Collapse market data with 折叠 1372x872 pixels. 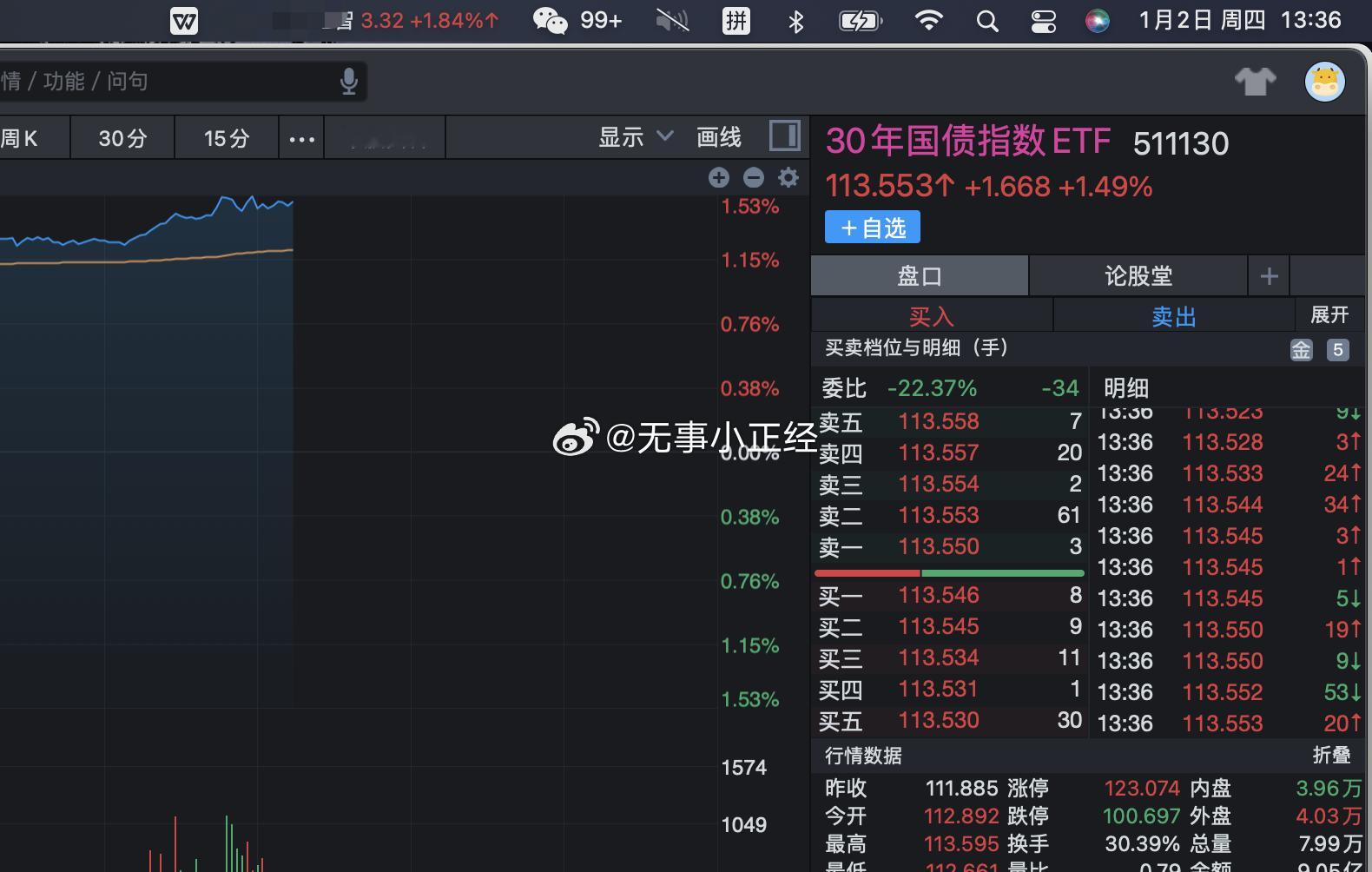(x=1331, y=755)
